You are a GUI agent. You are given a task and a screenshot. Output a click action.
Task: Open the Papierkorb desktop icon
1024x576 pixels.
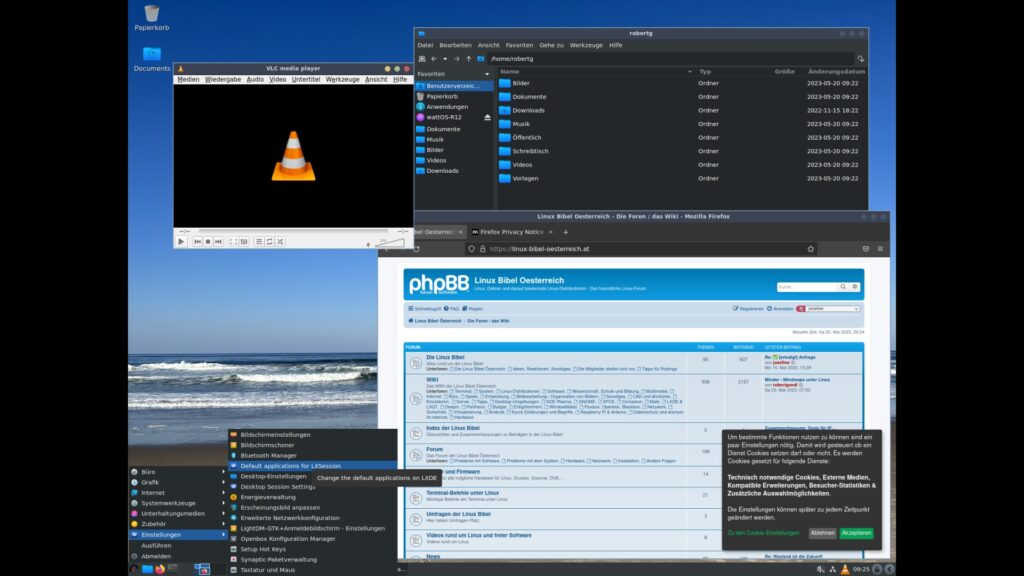[x=152, y=18]
